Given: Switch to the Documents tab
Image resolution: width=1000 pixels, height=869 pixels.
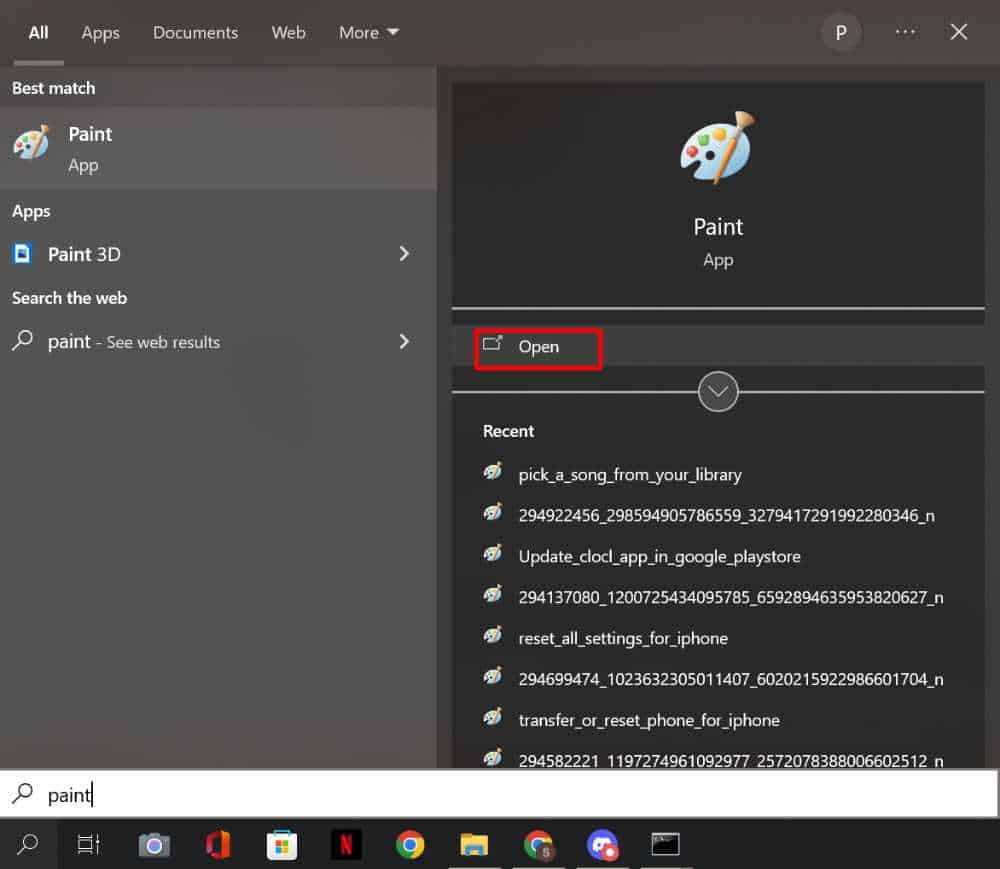Looking at the screenshot, I should (195, 33).
